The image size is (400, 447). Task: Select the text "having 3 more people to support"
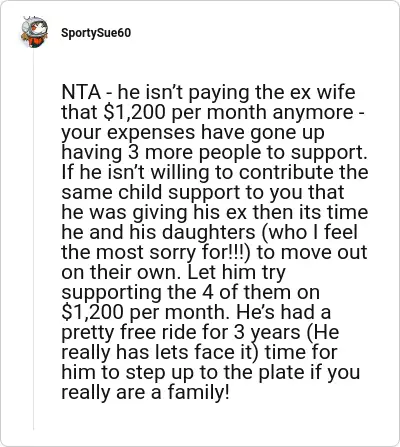[x=211, y=152]
